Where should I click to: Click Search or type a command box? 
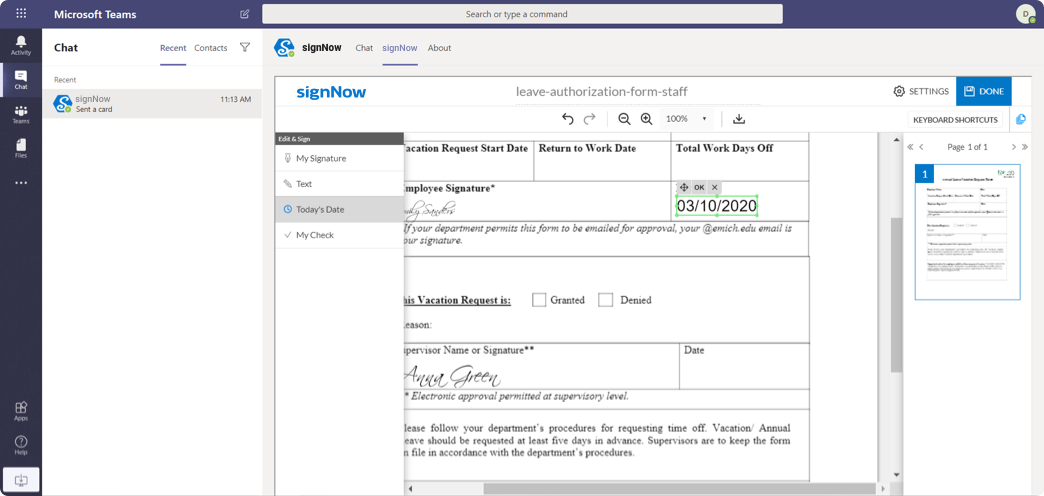click(x=522, y=14)
